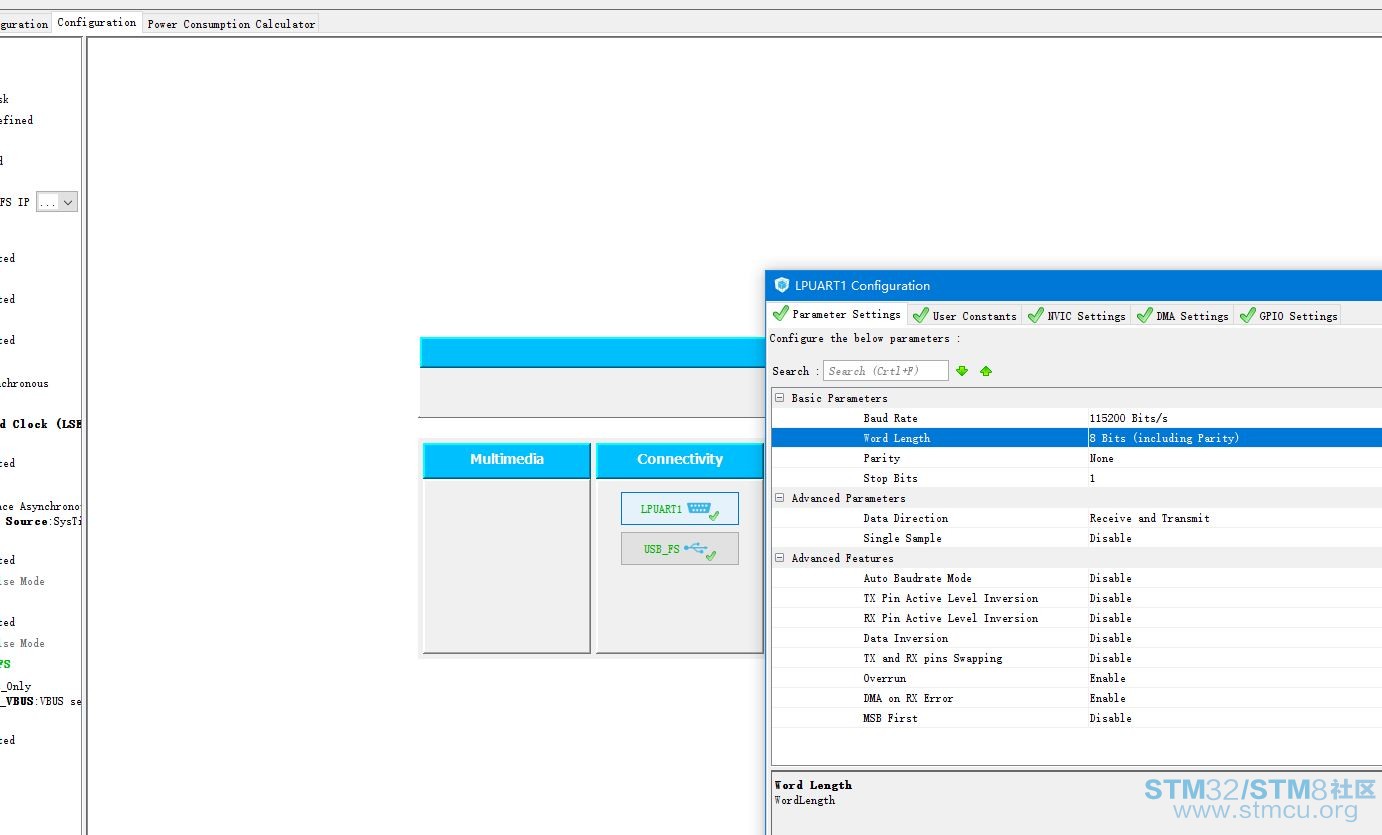Select the Data Direction parameter label
The image size is (1382, 835).
[x=905, y=518]
